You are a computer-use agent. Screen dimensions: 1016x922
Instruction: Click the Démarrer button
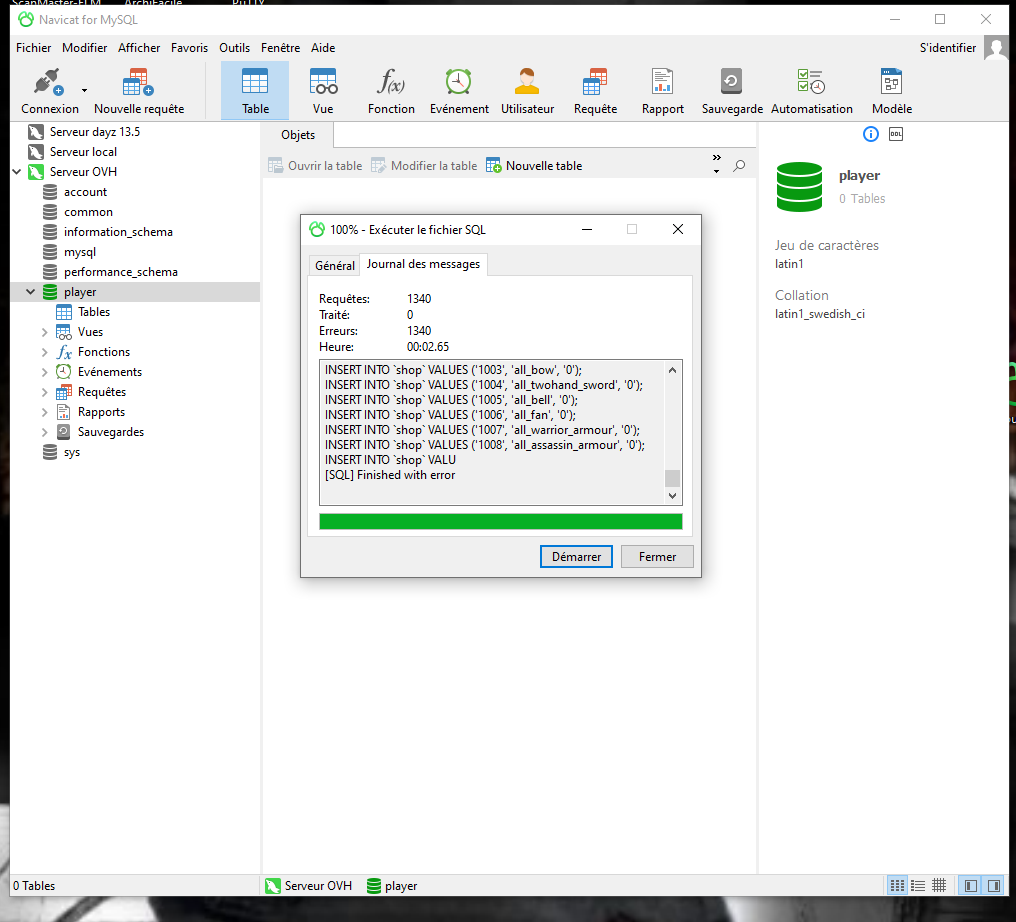pyautogui.click(x=576, y=557)
